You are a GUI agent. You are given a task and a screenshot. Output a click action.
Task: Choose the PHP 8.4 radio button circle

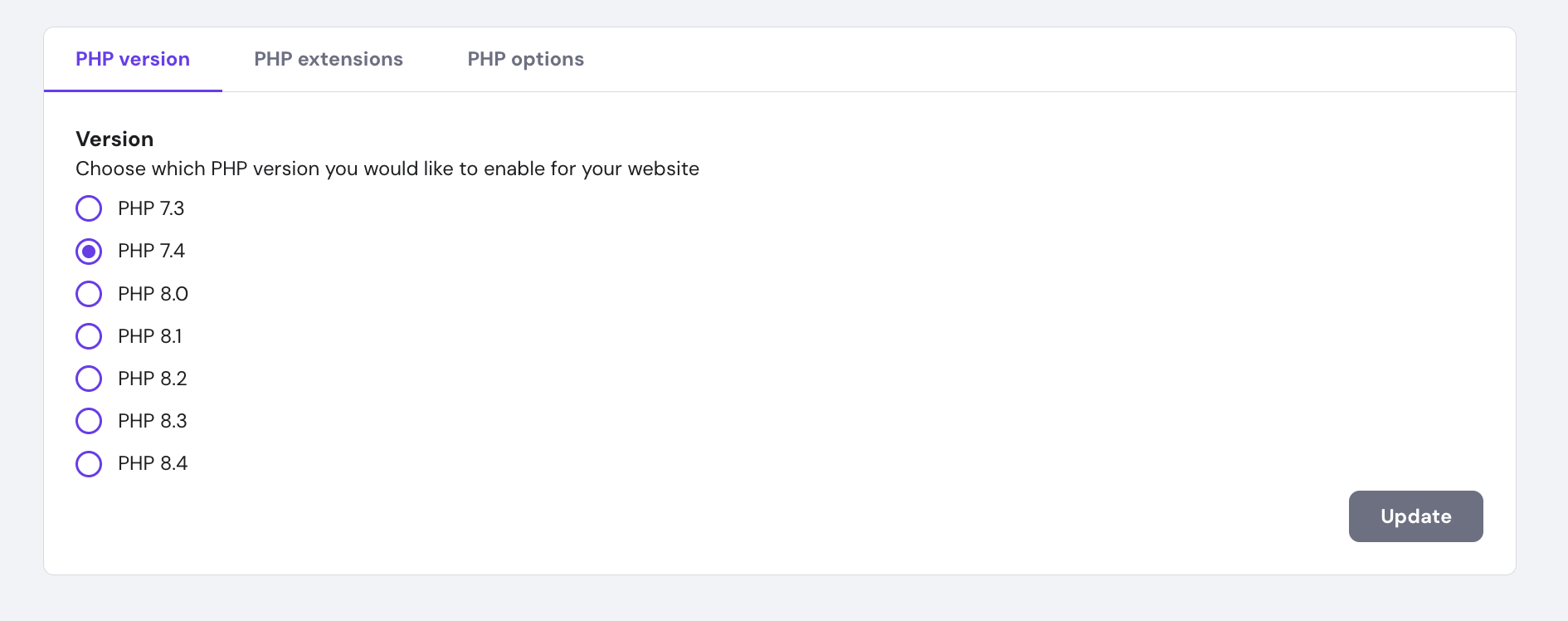[x=89, y=463]
